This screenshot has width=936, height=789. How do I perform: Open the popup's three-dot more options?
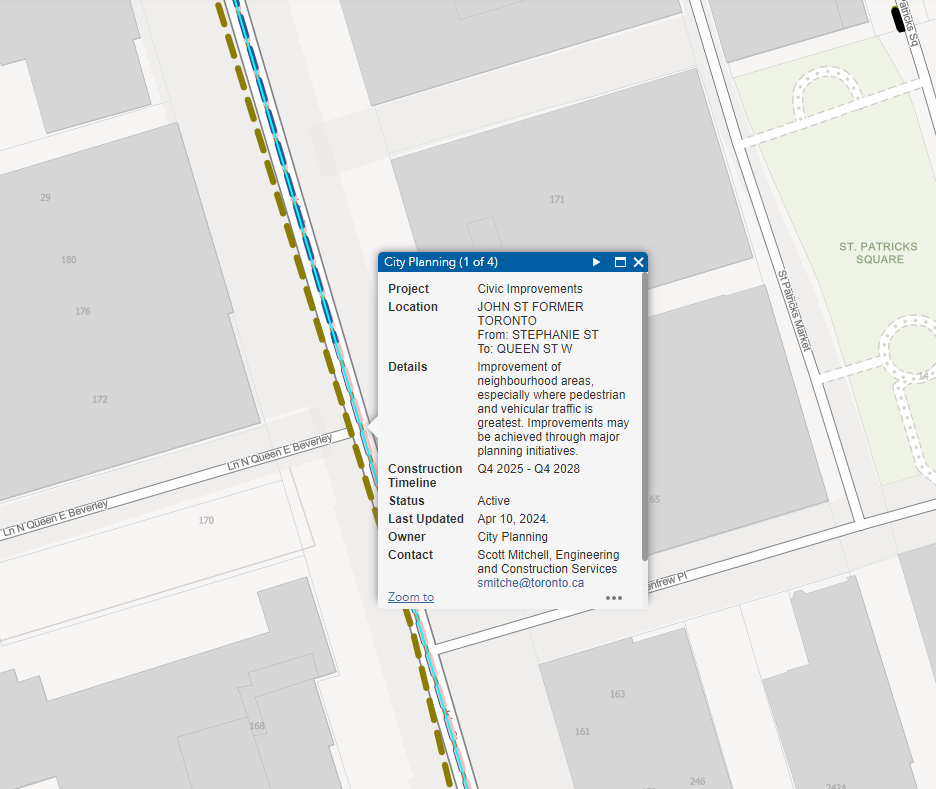(614, 598)
